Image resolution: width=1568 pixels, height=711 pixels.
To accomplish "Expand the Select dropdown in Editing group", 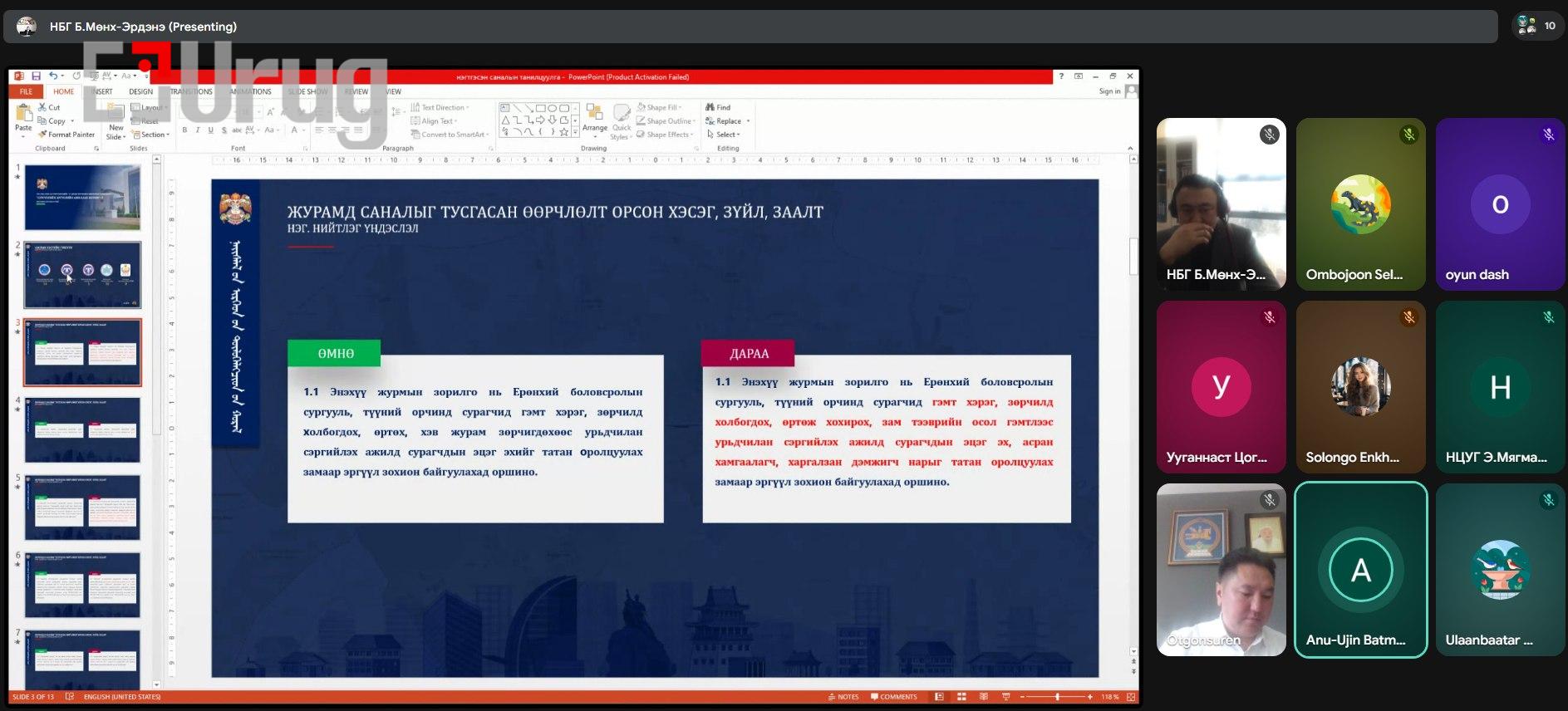I will (725, 135).
